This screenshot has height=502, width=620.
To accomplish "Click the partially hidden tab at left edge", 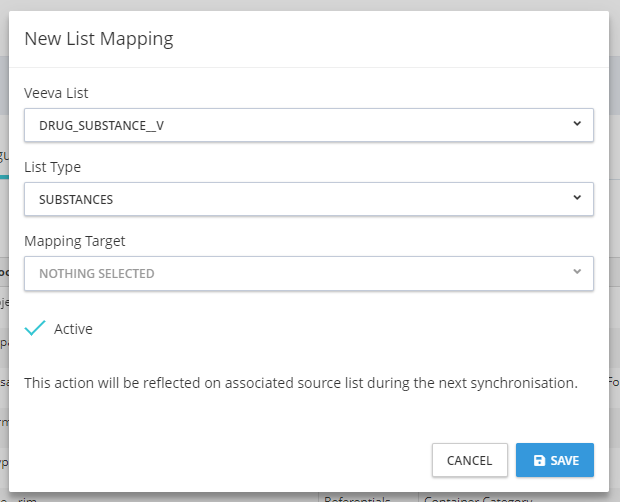I will coord(4,158).
